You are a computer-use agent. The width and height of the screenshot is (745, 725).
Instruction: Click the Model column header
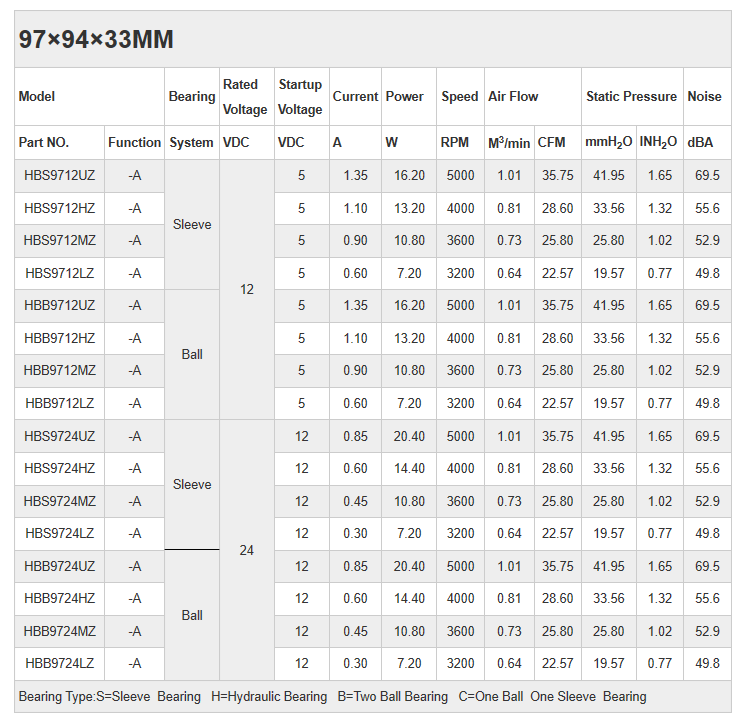coord(37,97)
